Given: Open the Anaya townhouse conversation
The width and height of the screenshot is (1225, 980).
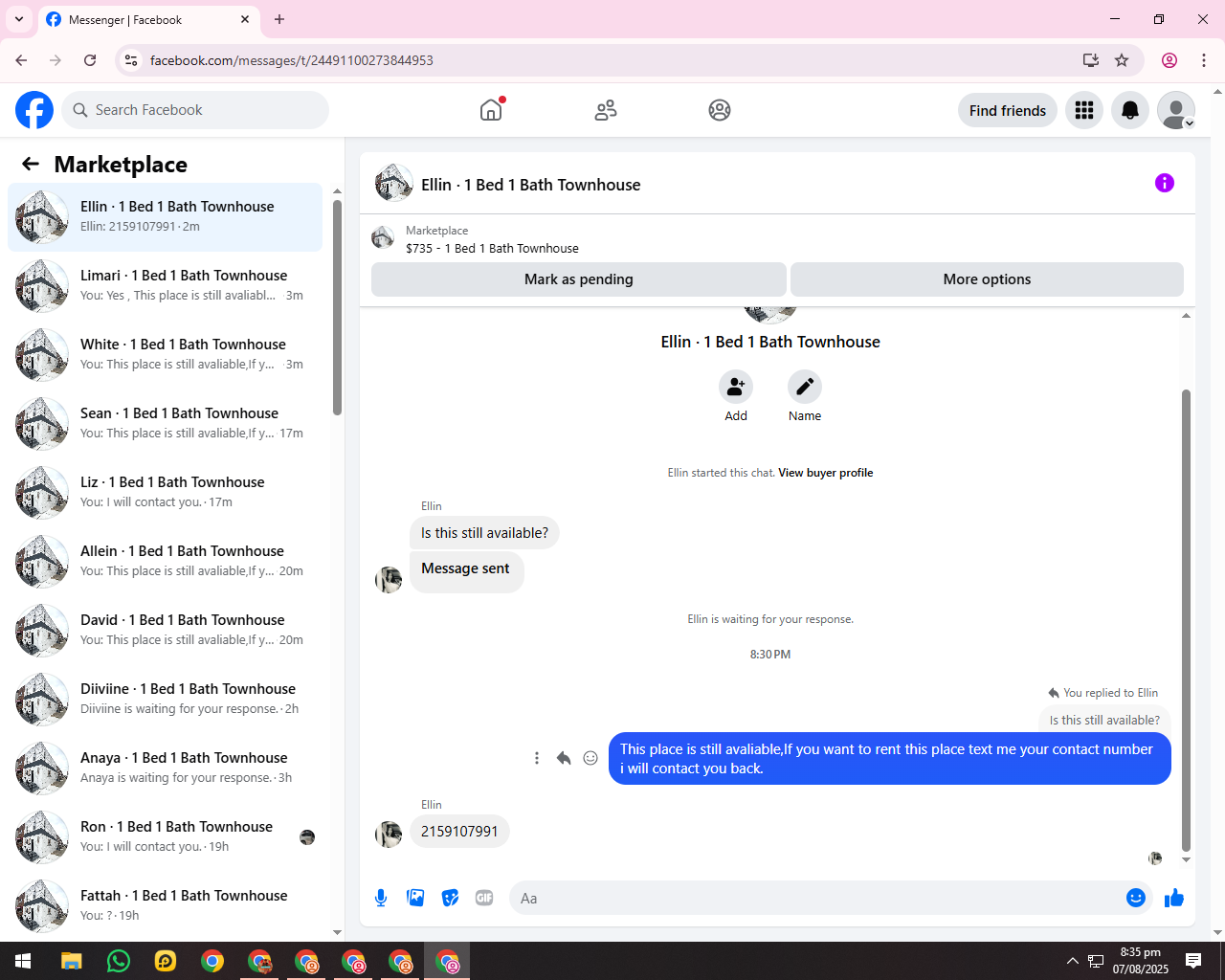Looking at the screenshot, I should (166, 768).
